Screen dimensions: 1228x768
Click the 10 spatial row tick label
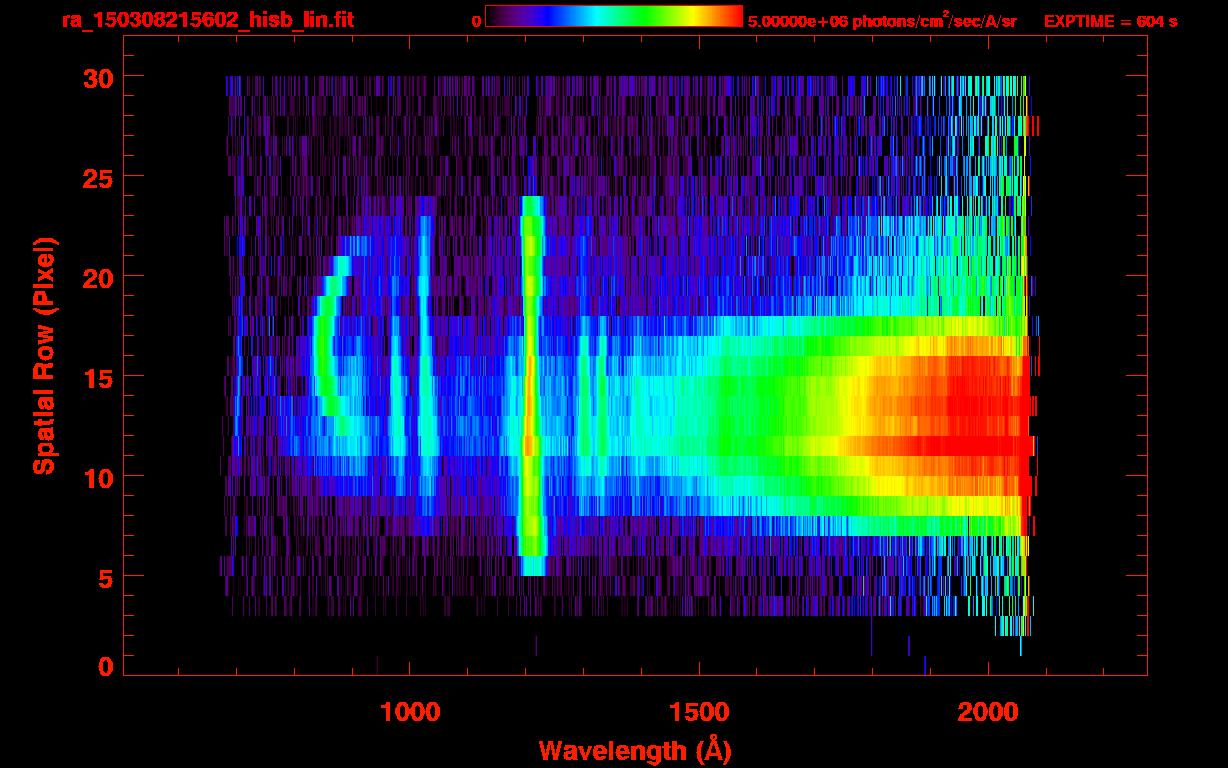(x=98, y=477)
